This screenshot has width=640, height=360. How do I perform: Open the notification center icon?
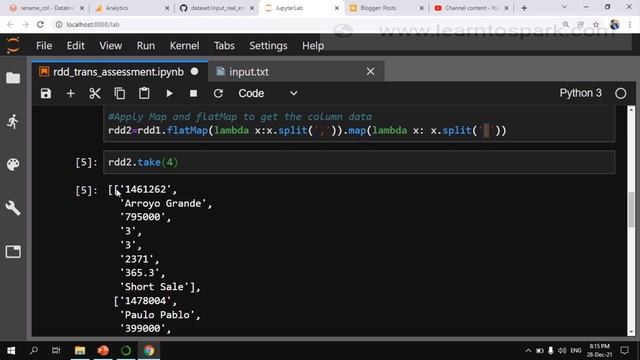tap(624, 351)
